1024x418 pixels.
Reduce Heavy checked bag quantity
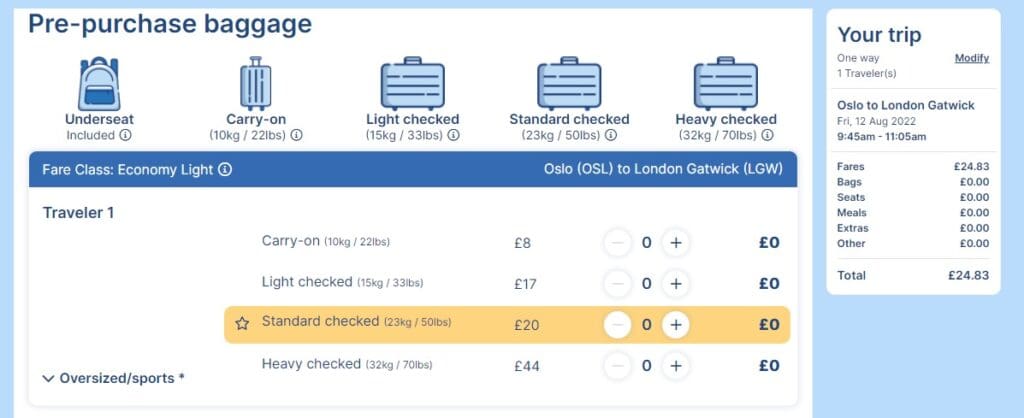[618, 366]
